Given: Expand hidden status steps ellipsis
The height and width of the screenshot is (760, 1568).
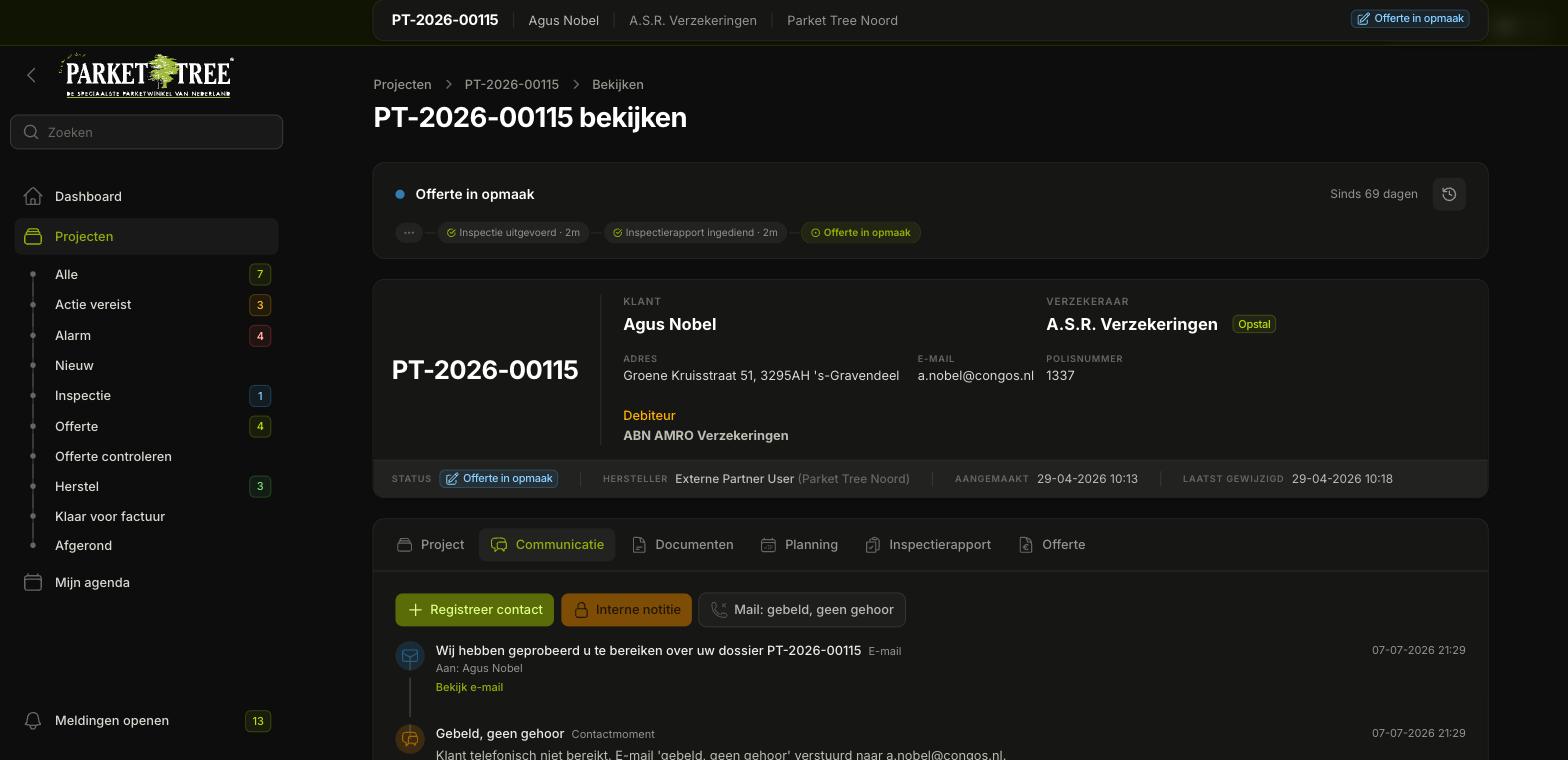Looking at the screenshot, I should click(408, 232).
